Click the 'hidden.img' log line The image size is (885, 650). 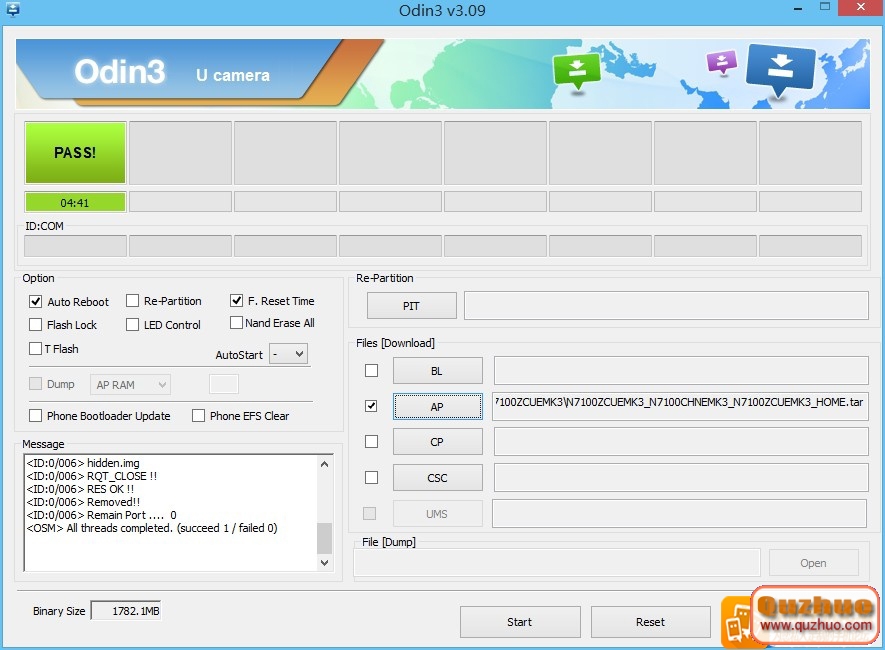83,463
